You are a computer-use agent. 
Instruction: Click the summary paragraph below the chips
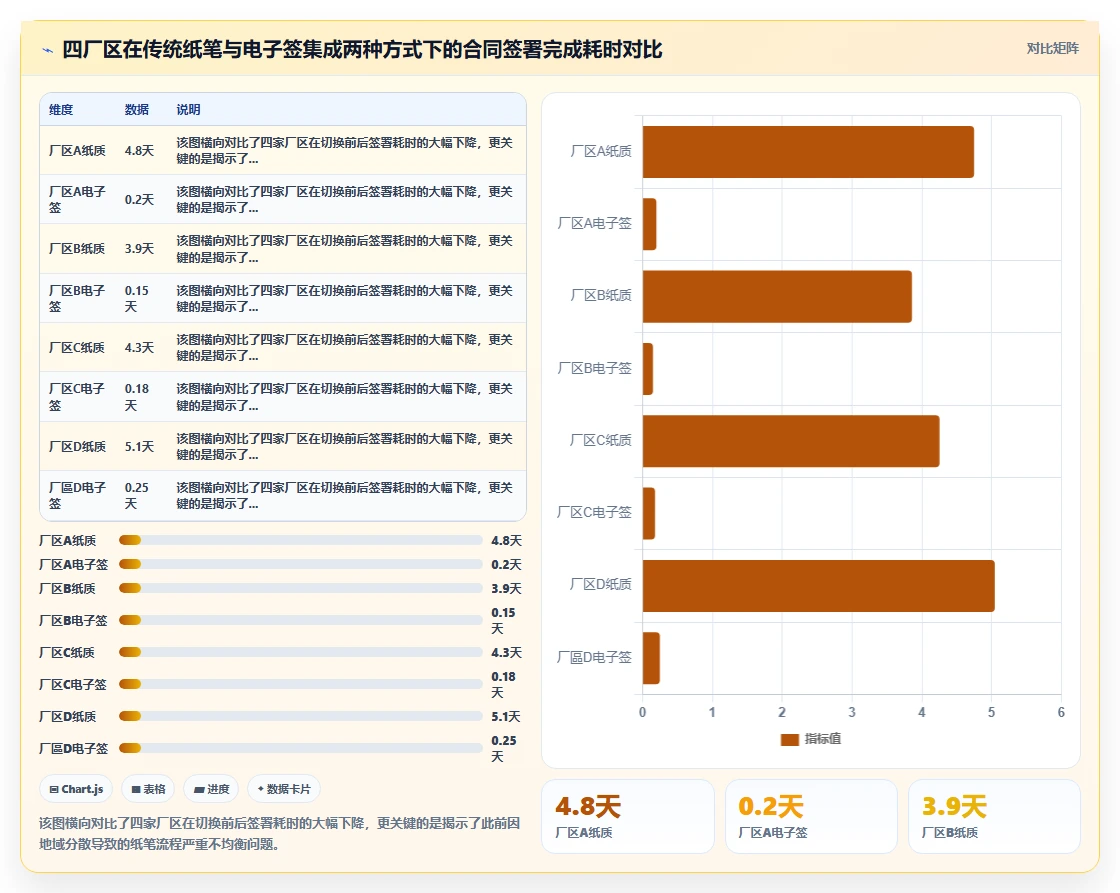pos(279,833)
